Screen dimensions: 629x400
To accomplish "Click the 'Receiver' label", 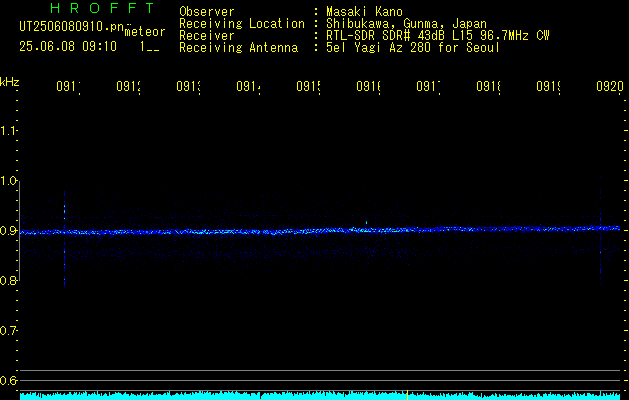I will 207,36.
